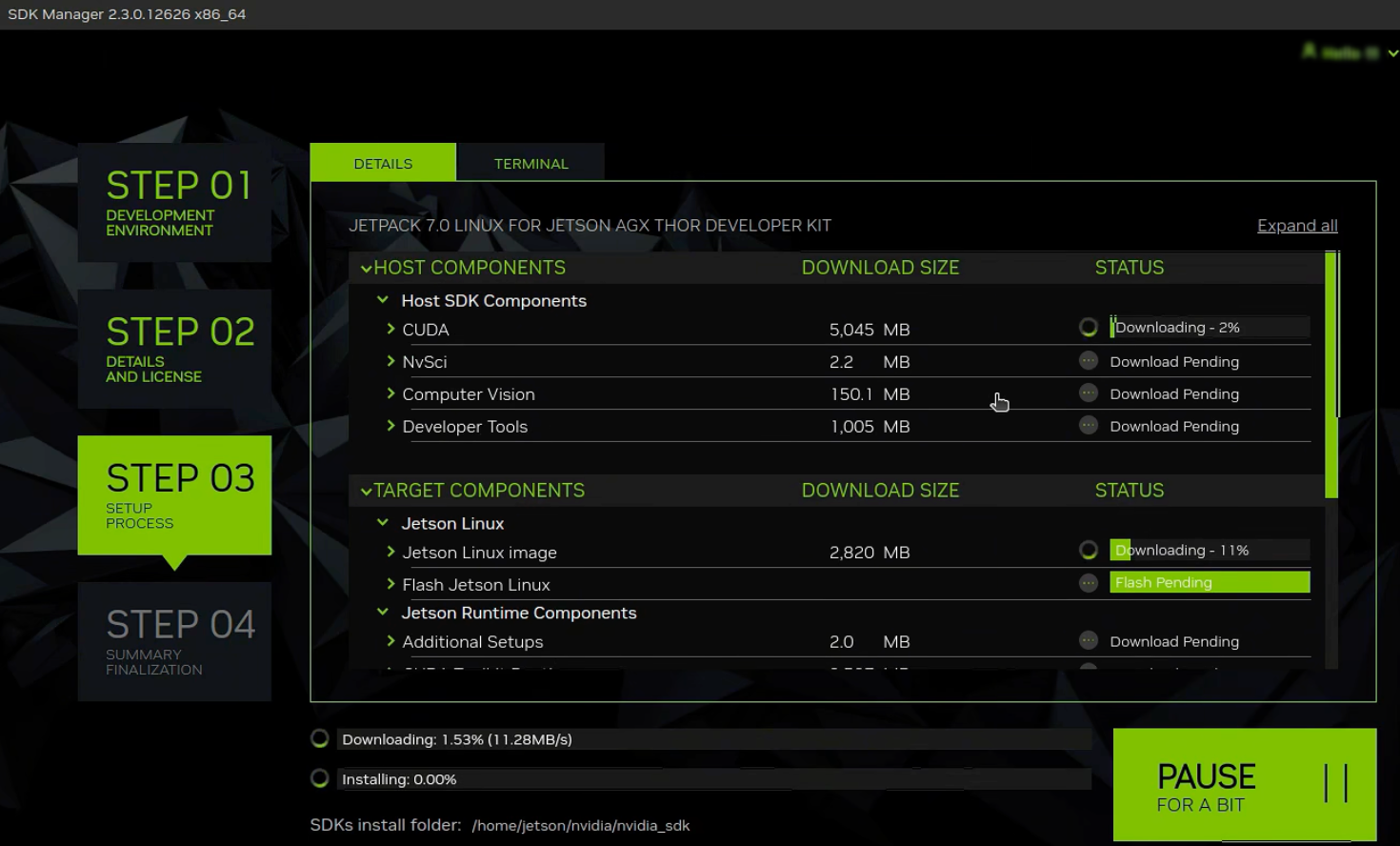Click Jetson Linux image 11% progress bar
Viewport: 1400px width, 846px height.
coord(1210,551)
